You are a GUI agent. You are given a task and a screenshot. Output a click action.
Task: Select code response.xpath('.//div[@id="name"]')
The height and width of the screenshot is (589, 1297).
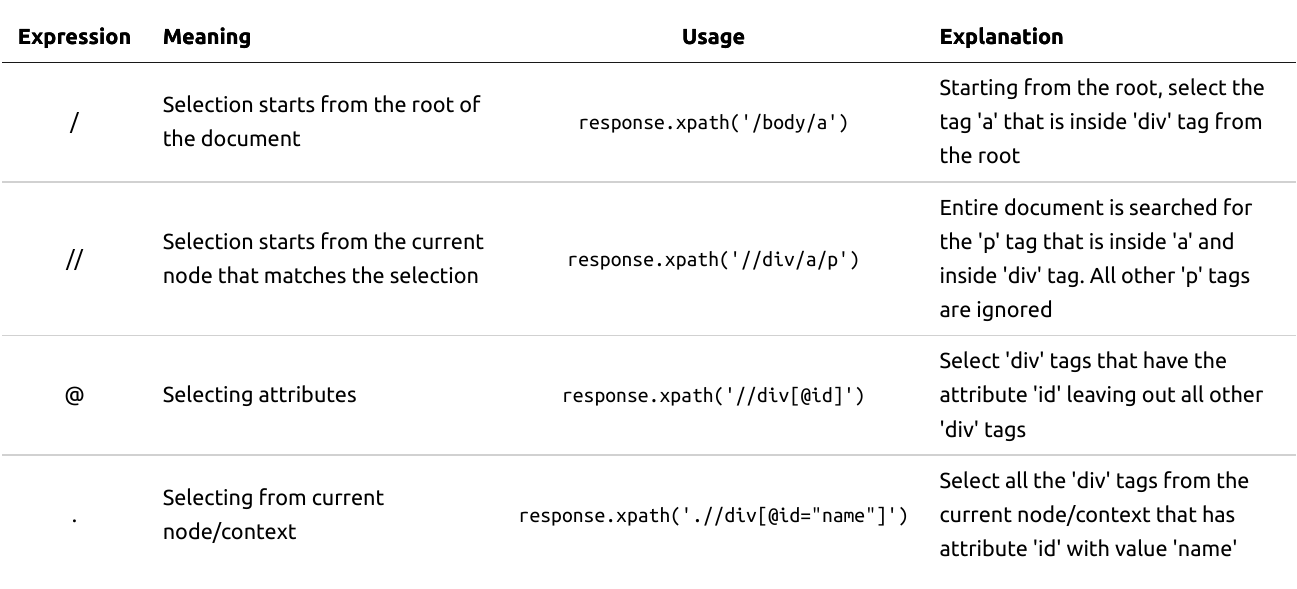click(713, 516)
